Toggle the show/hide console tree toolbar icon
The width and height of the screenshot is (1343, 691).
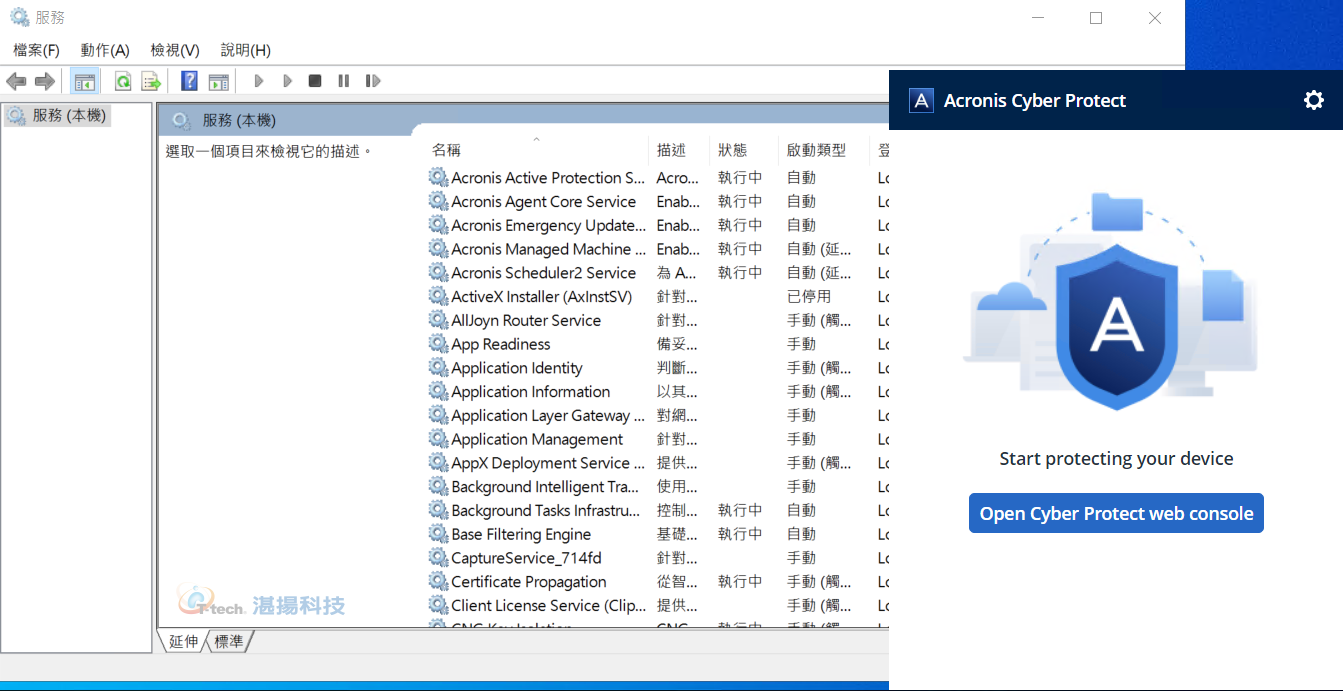click(x=85, y=81)
